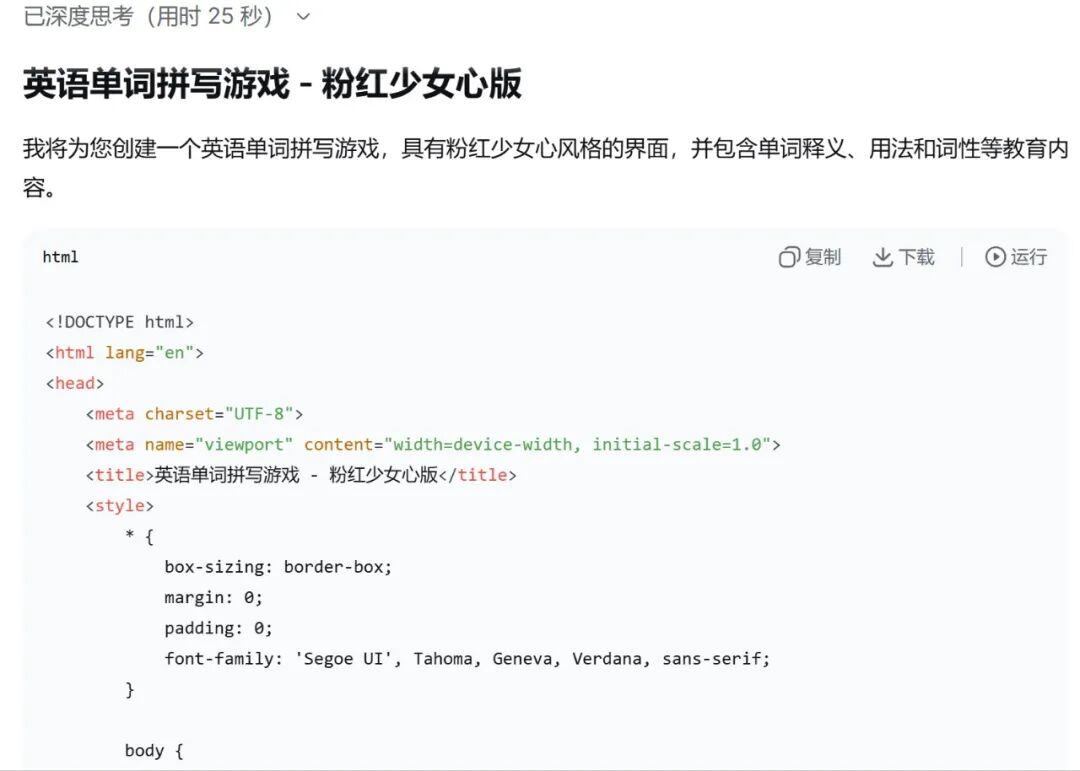This screenshot has width=1080, height=771.
Task: Click the font-family 'Segoe UI' line
Action: coord(467,659)
